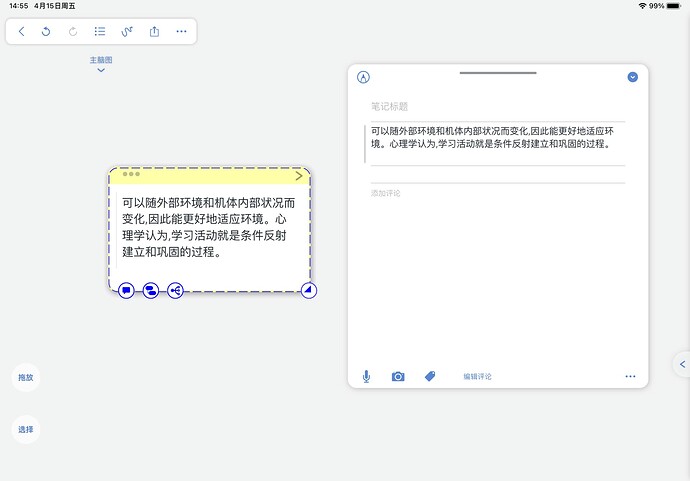Click the 编辑评论 button
690x481 pixels.
tap(477, 377)
